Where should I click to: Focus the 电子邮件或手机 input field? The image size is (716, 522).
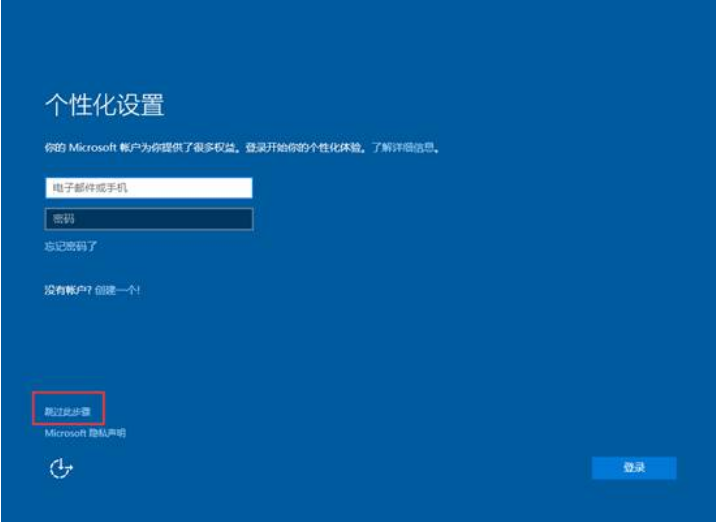coord(148,188)
